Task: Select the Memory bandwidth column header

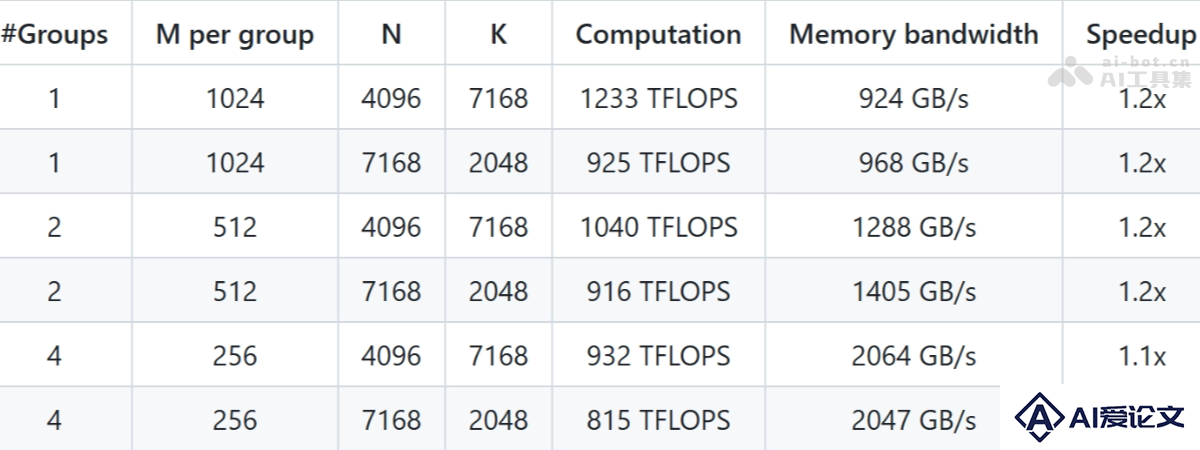Action: pos(914,34)
